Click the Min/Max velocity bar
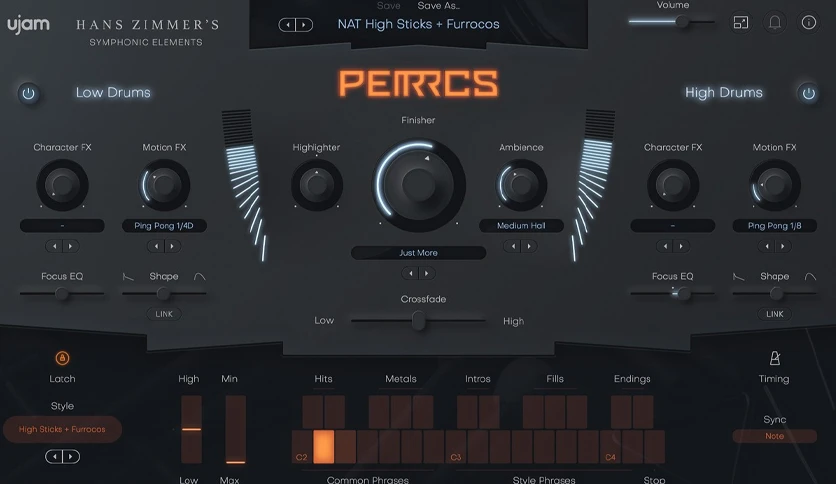The height and width of the screenshot is (484, 836). tap(235, 429)
